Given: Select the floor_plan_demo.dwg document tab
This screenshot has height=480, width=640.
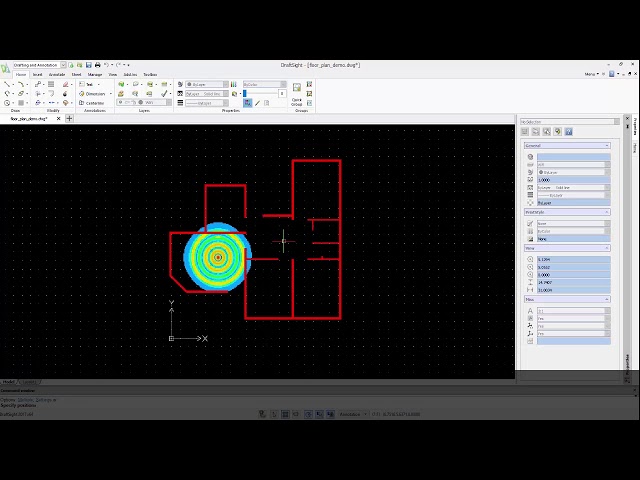Looking at the screenshot, I should (x=29, y=119).
